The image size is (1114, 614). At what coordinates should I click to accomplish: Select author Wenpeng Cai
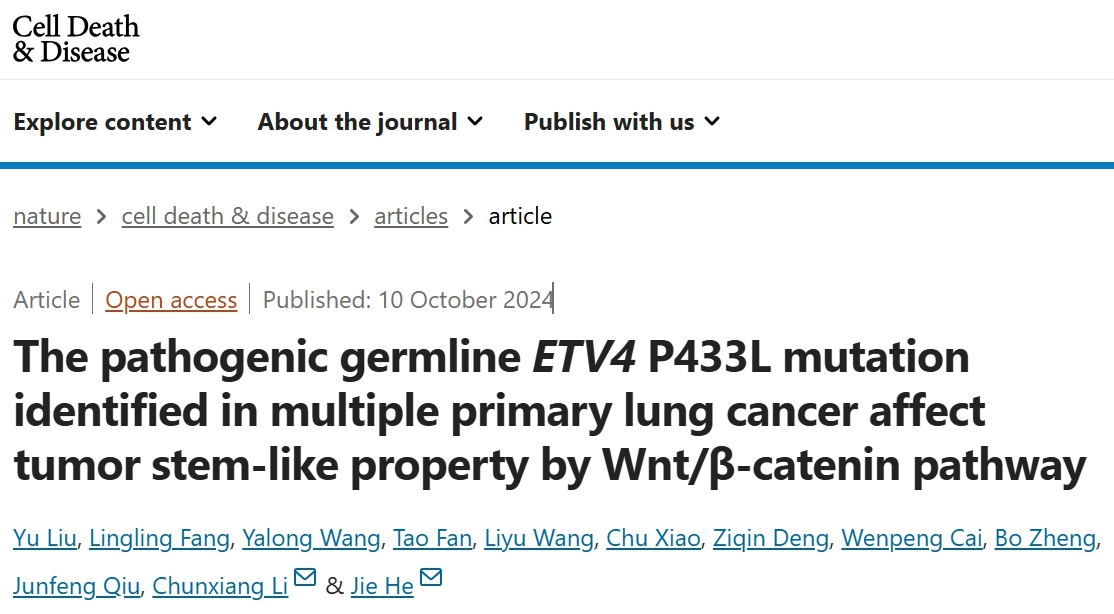click(x=912, y=538)
